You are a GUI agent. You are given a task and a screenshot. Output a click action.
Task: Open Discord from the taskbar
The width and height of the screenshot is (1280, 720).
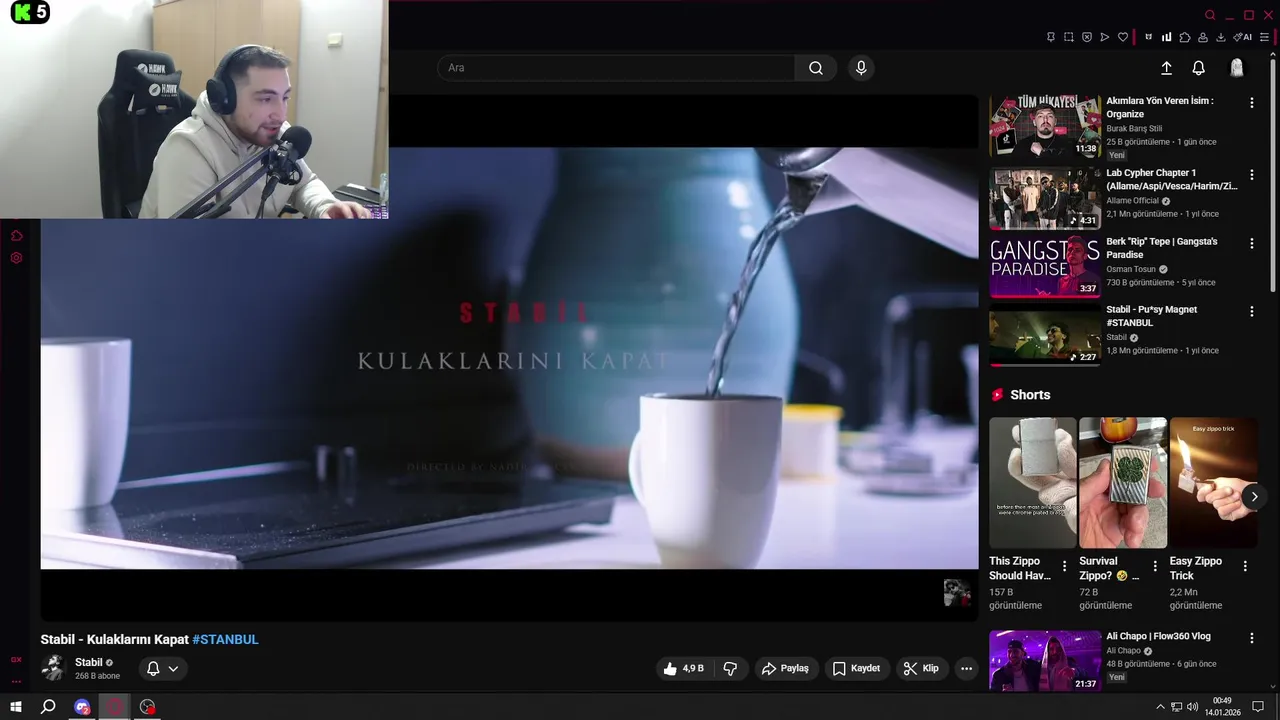click(82, 707)
